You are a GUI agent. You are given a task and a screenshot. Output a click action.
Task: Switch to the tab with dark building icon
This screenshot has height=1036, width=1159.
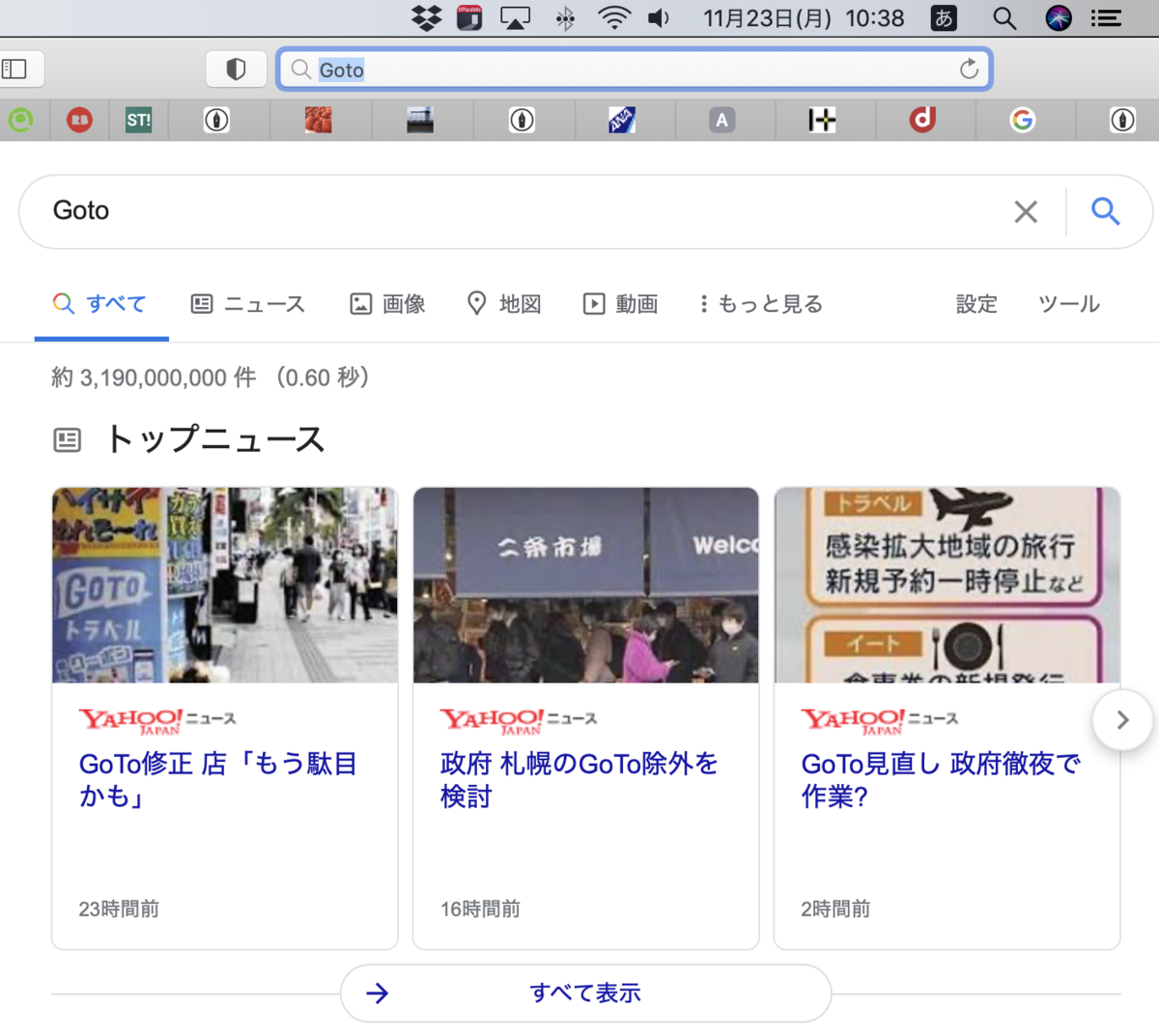click(420, 120)
